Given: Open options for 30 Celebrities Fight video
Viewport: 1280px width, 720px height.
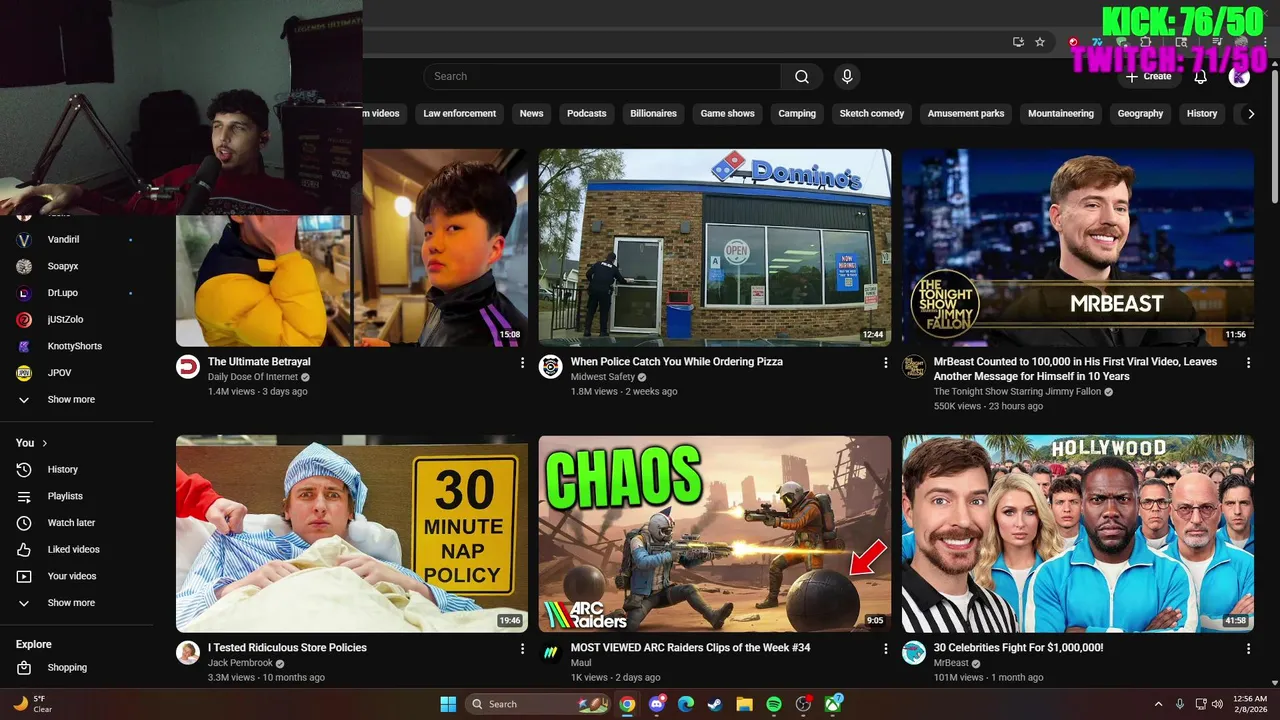Looking at the screenshot, I should point(1248,649).
